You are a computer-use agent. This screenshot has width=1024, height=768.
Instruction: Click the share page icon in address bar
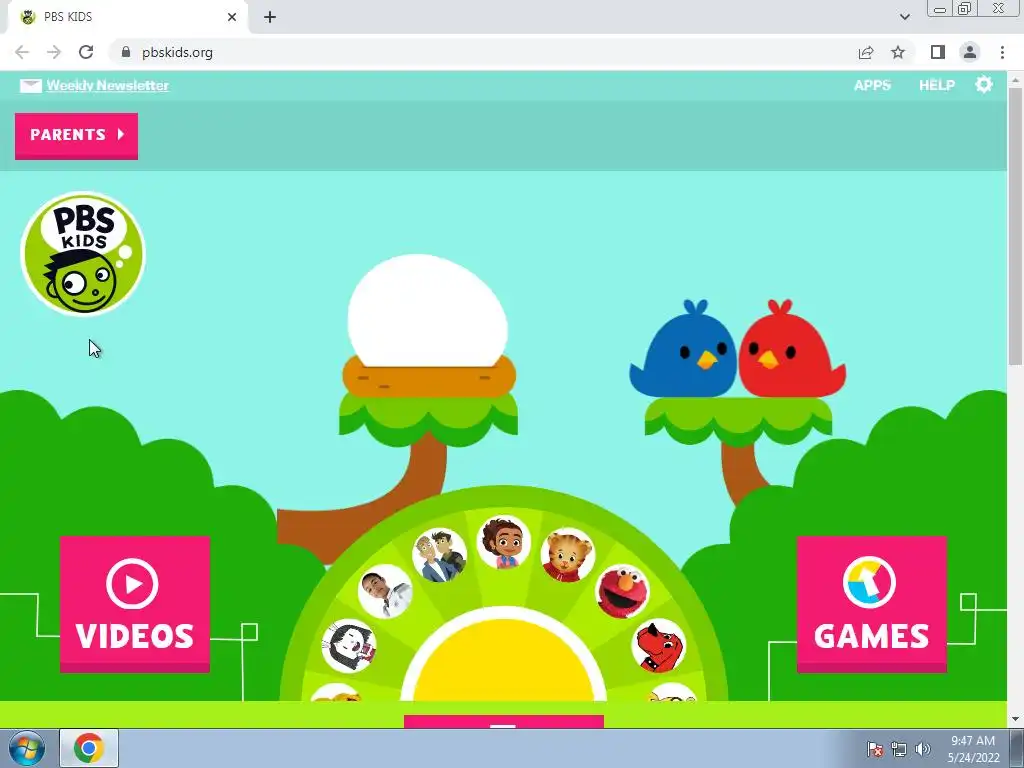(866, 52)
